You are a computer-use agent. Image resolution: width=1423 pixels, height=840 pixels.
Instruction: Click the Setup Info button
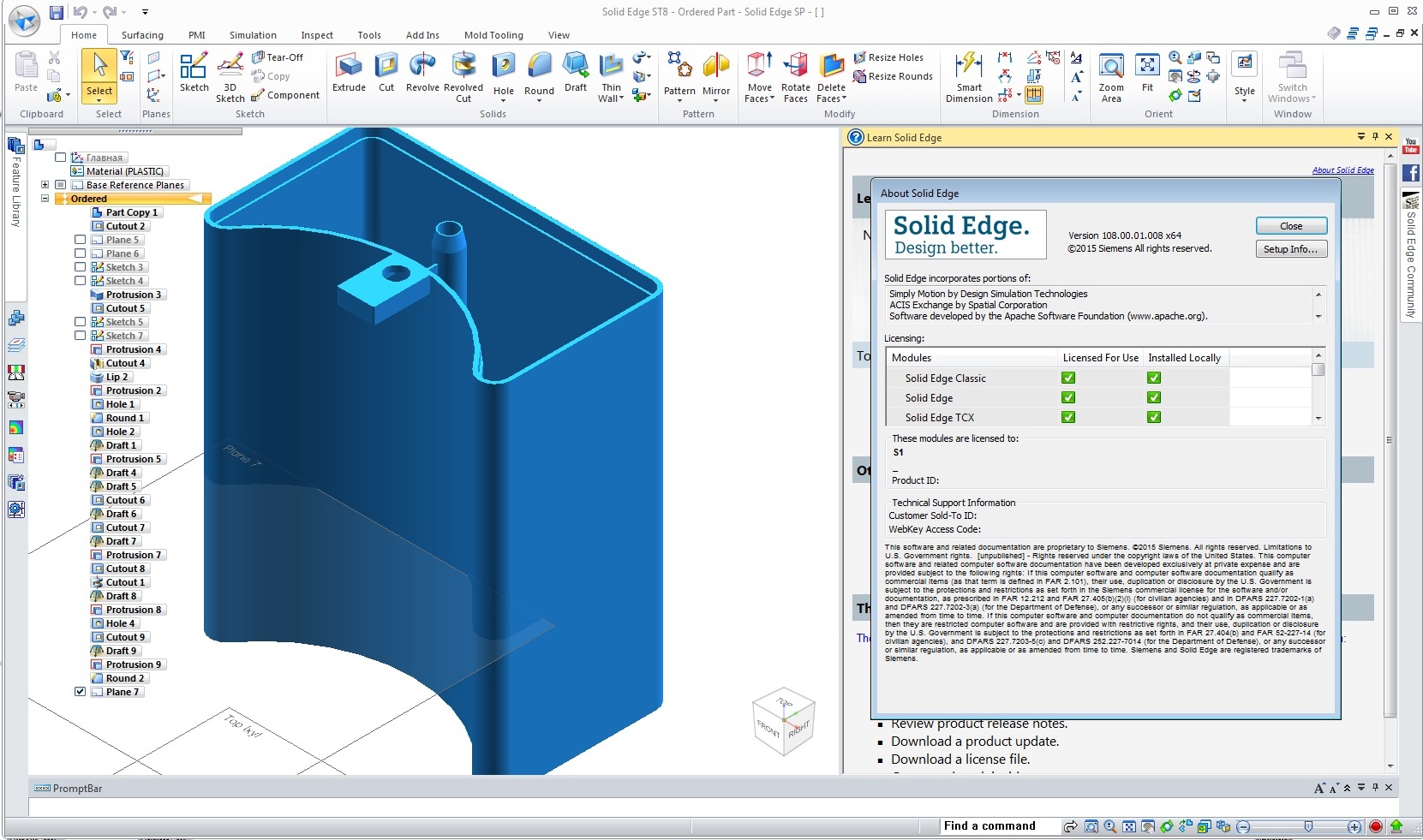(1291, 249)
